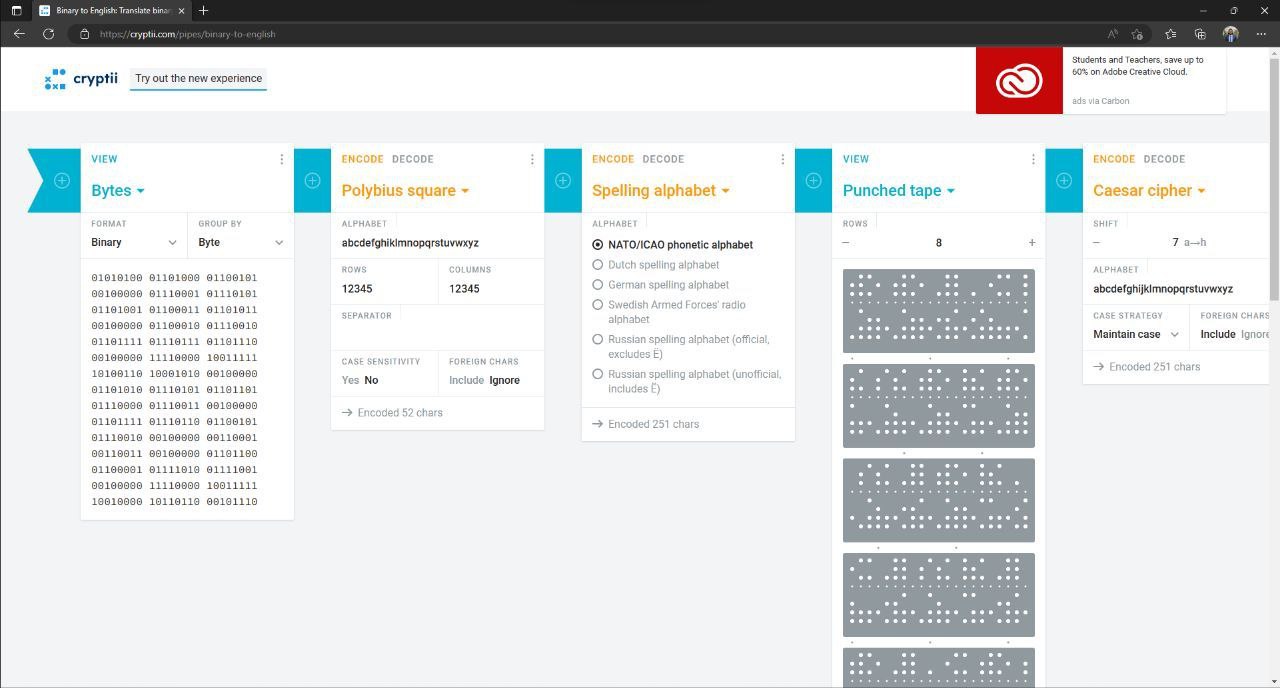Add a brick before Caesar cipher
This screenshot has width=1280, height=688.
[1064, 181]
